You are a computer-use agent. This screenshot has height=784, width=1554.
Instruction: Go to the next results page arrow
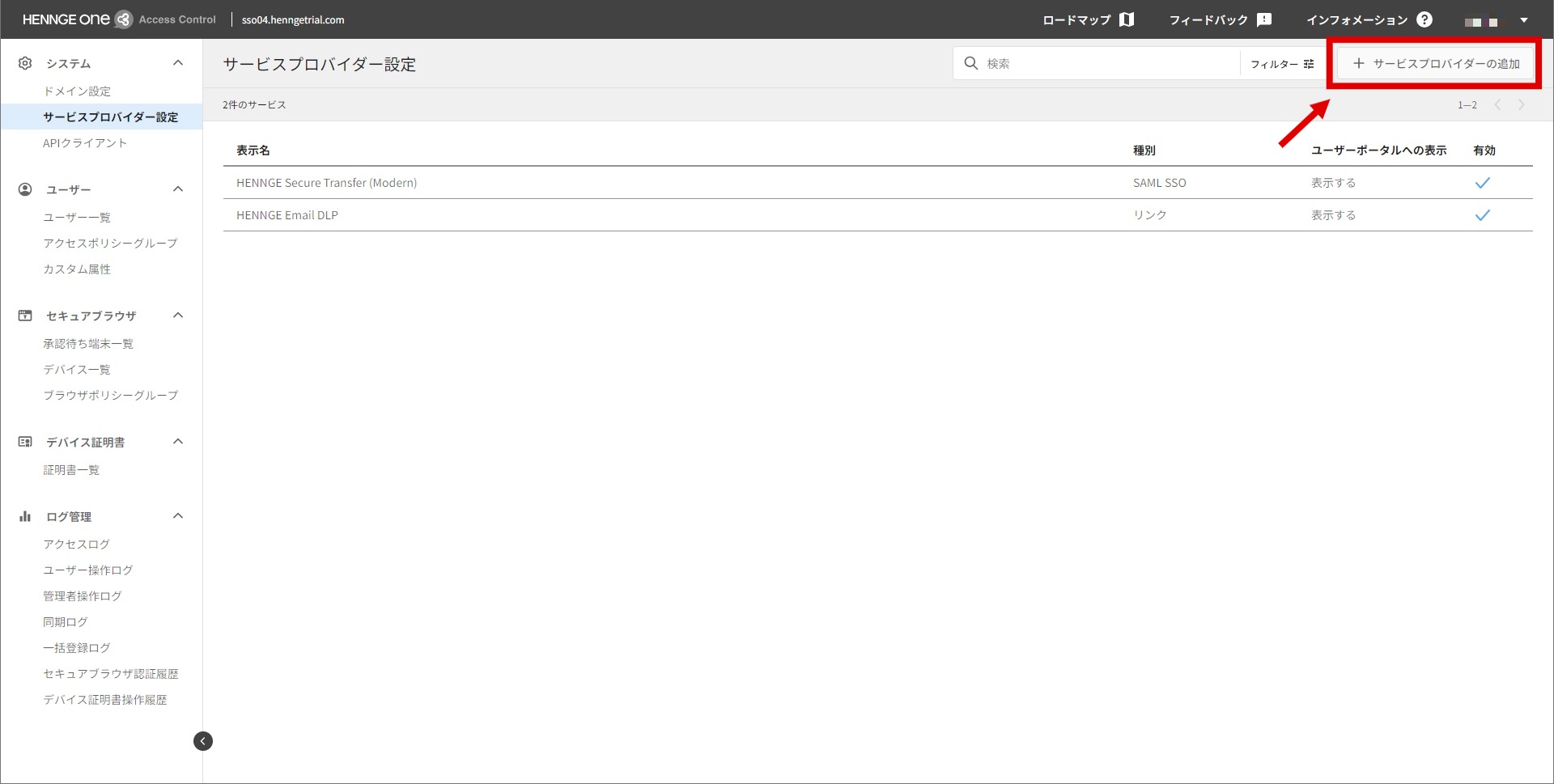click(x=1522, y=104)
